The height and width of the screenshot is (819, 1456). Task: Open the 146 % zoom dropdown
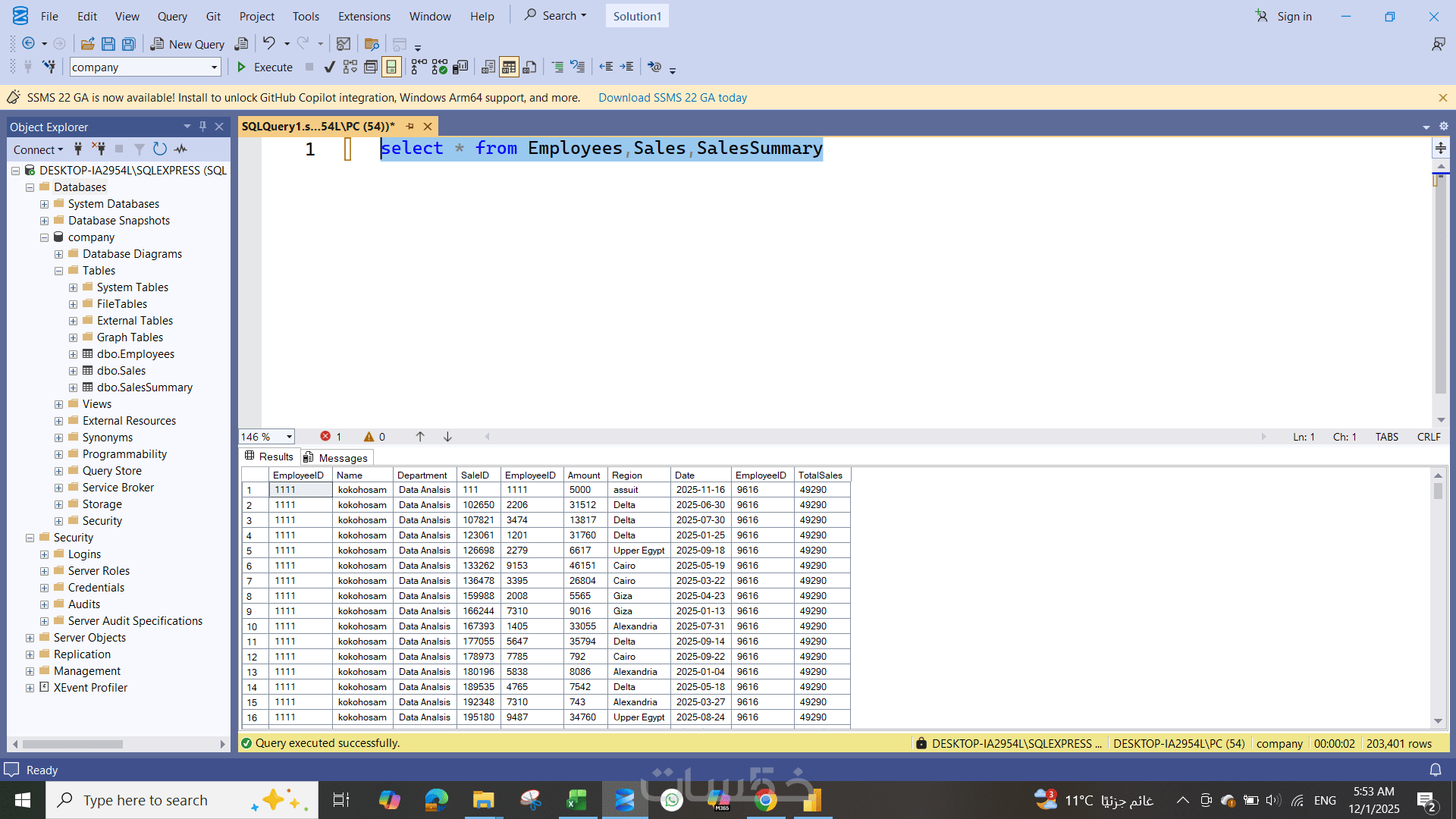(x=289, y=437)
